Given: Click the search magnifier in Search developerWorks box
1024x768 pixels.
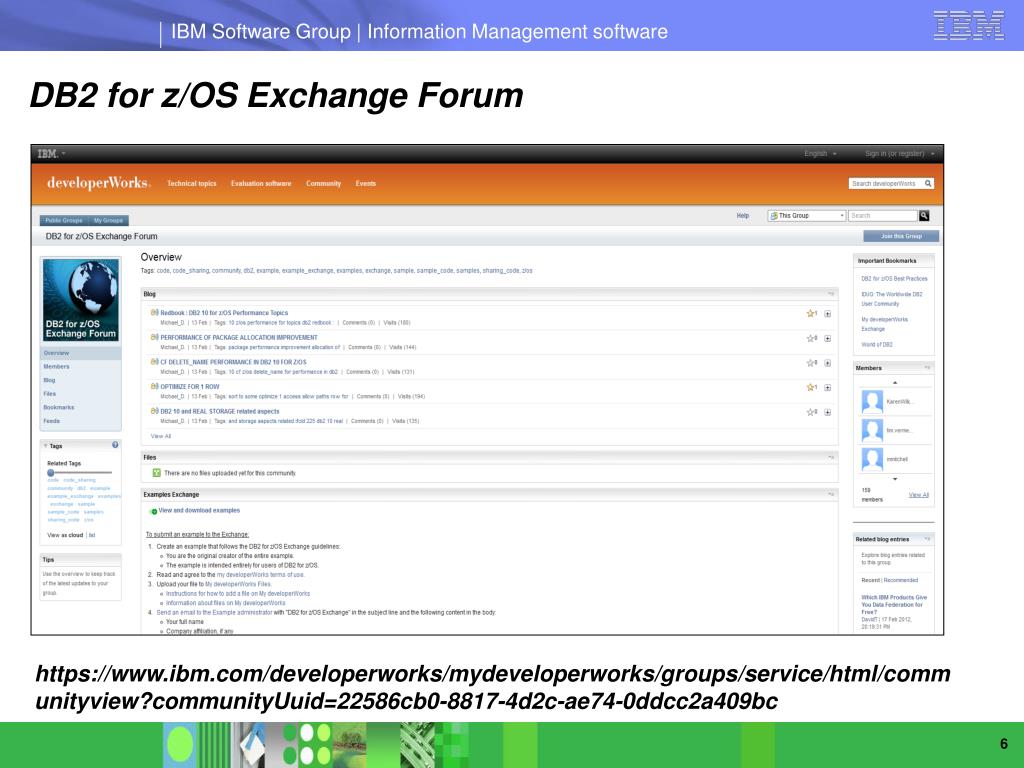Looking at the screenshot, I should pos(927,184).
